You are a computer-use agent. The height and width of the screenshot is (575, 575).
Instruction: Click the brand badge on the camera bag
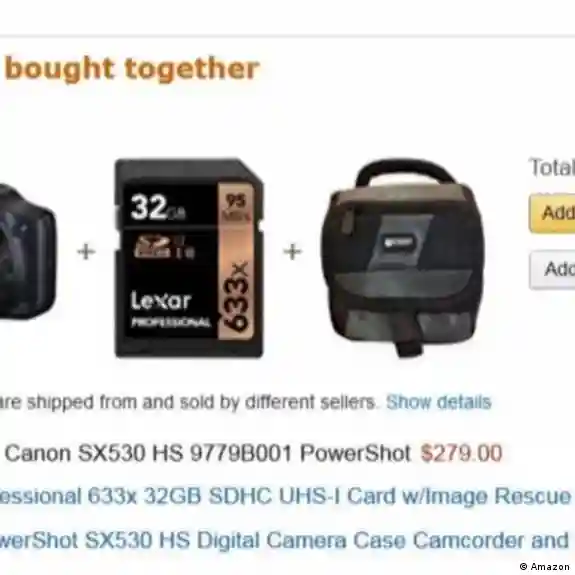[x=399, y=242]
